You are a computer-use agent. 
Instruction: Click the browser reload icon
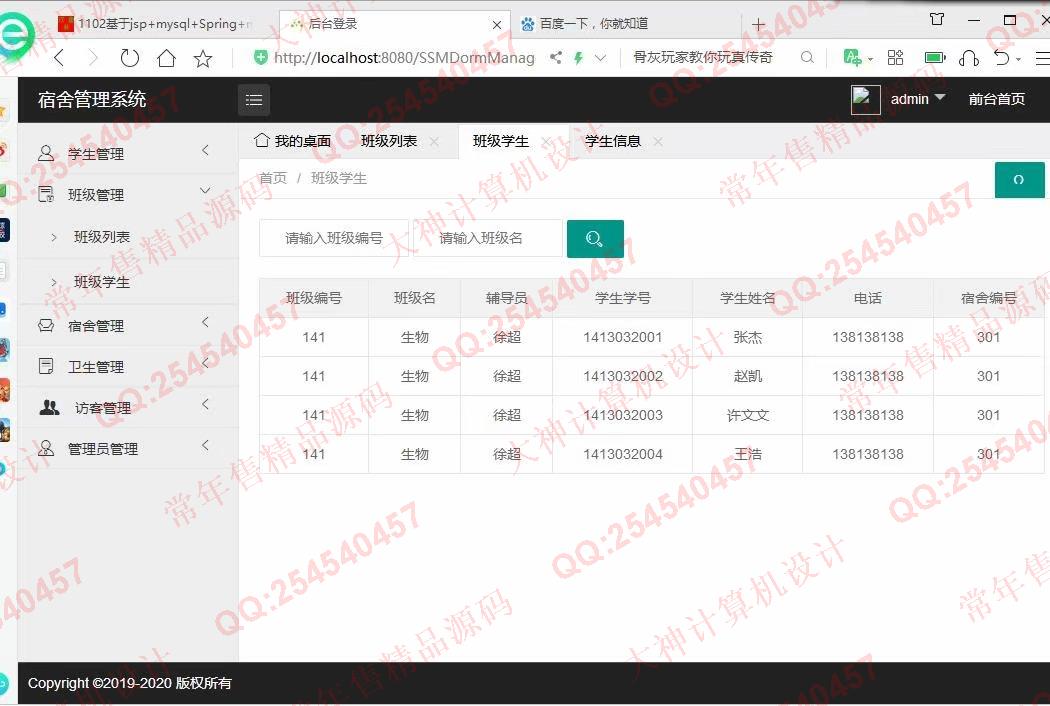pyautogui.click(x=129, y=58)
